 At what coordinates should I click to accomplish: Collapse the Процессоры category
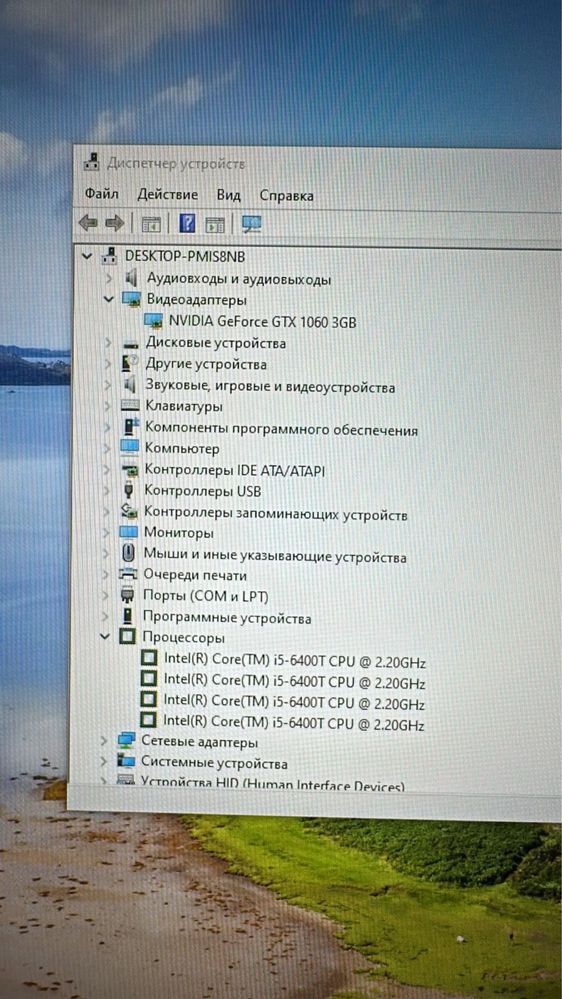coord(106,636)
